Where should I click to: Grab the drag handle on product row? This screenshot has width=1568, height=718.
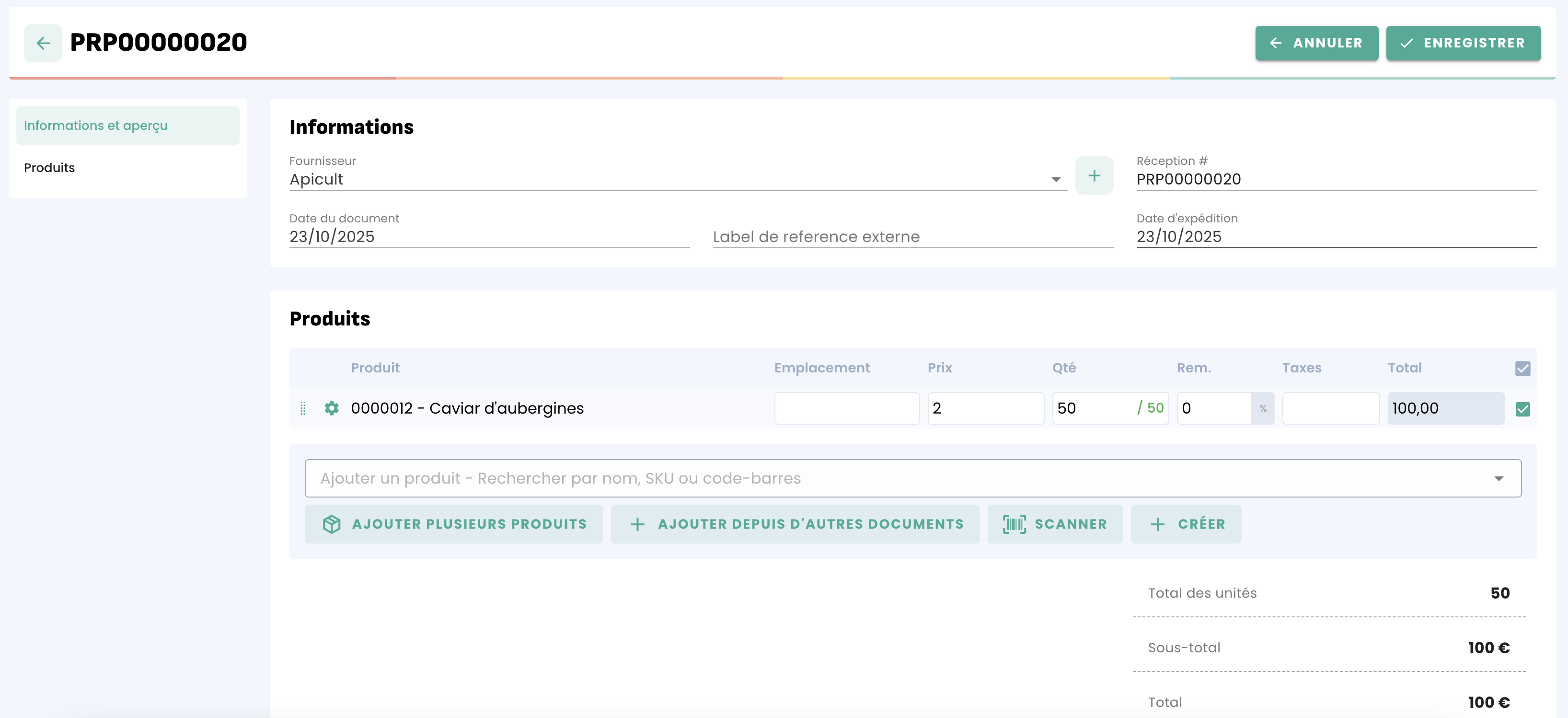pyautogui.click(x=303, y=408)
